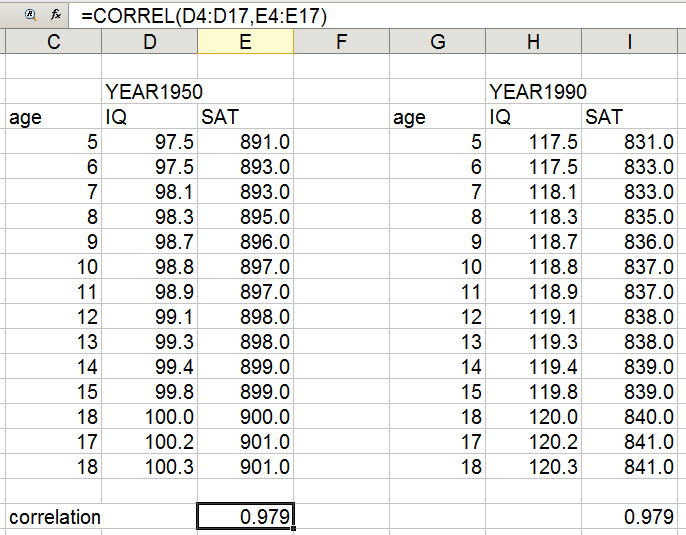The height and width of the screenshot is (535, 686).
Task: Select the cell containing 119.3
Action: tap(533, 341)
